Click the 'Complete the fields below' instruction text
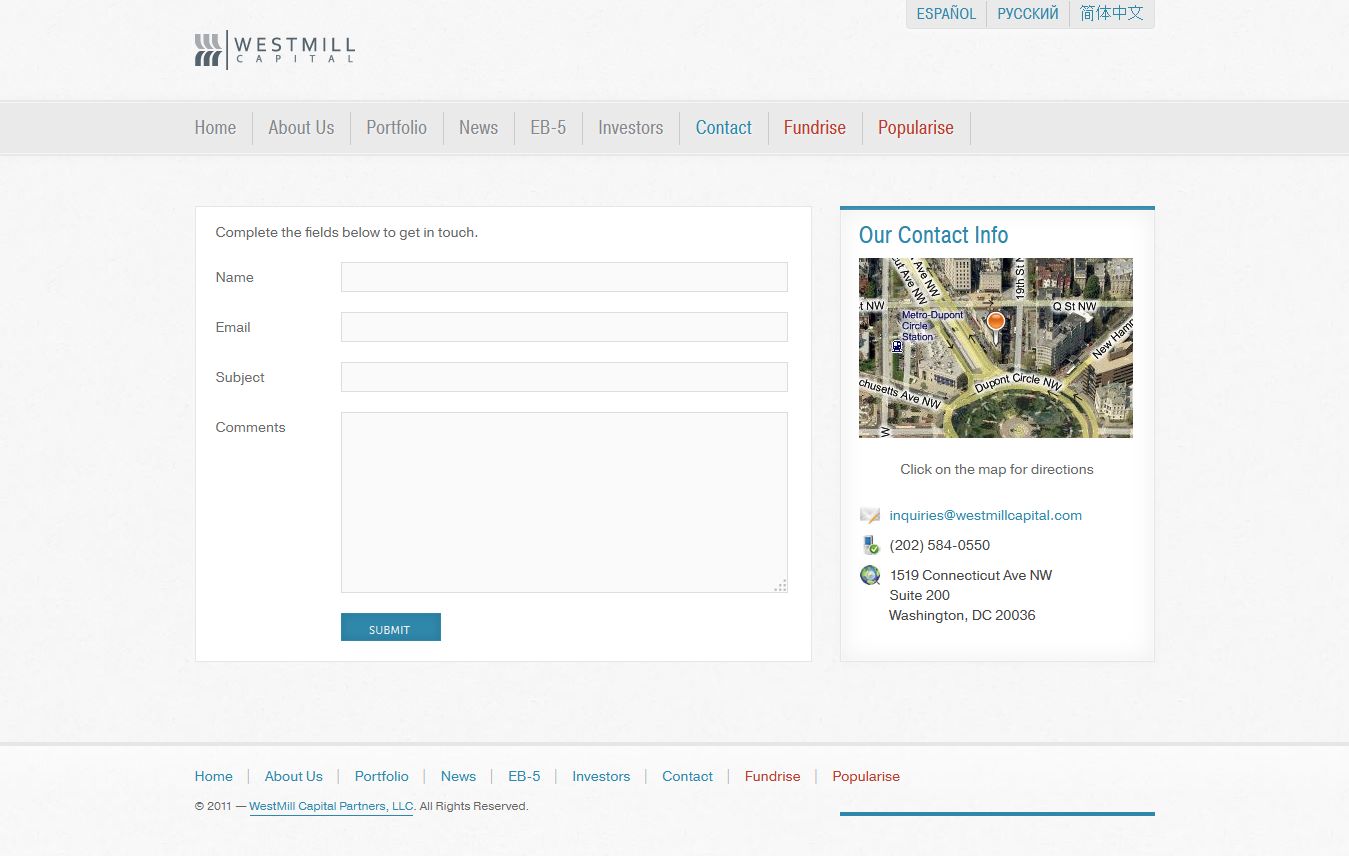Image resolution: width=1349 pixels, height=856 pixels. (x=347, y=233)
